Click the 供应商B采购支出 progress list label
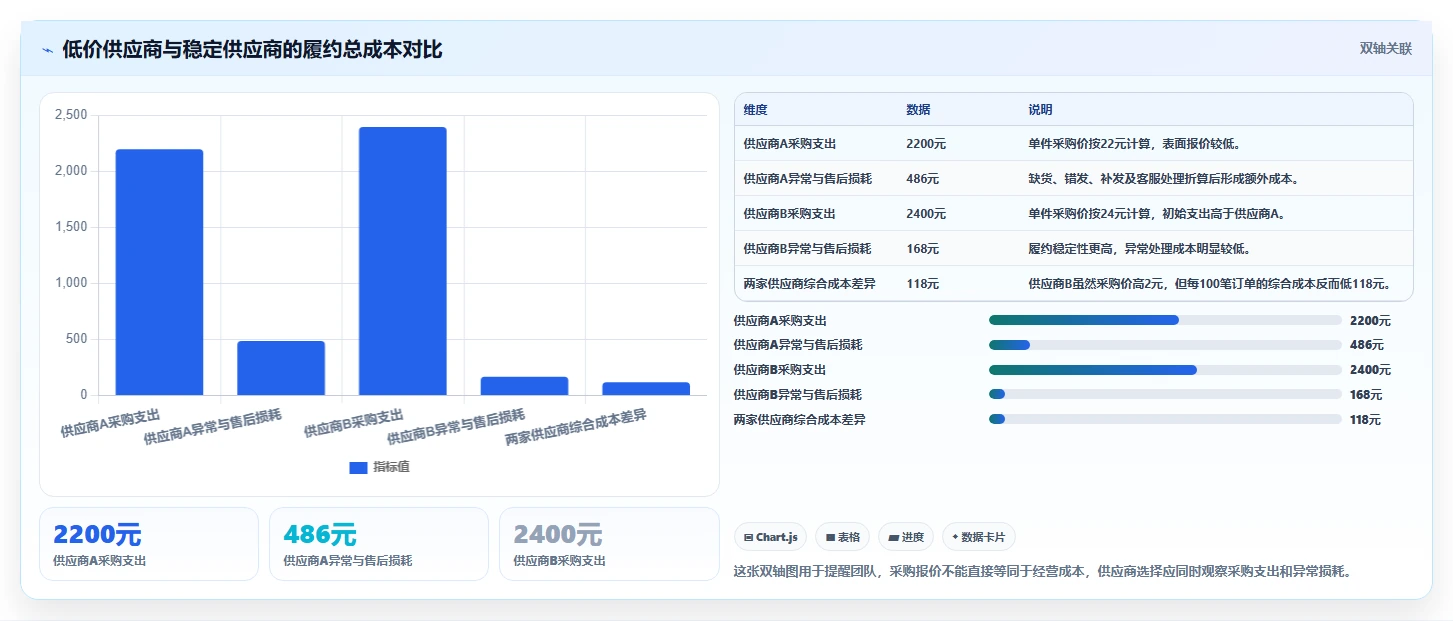This screenshot has width=1453, height=621. coord(780,370)
